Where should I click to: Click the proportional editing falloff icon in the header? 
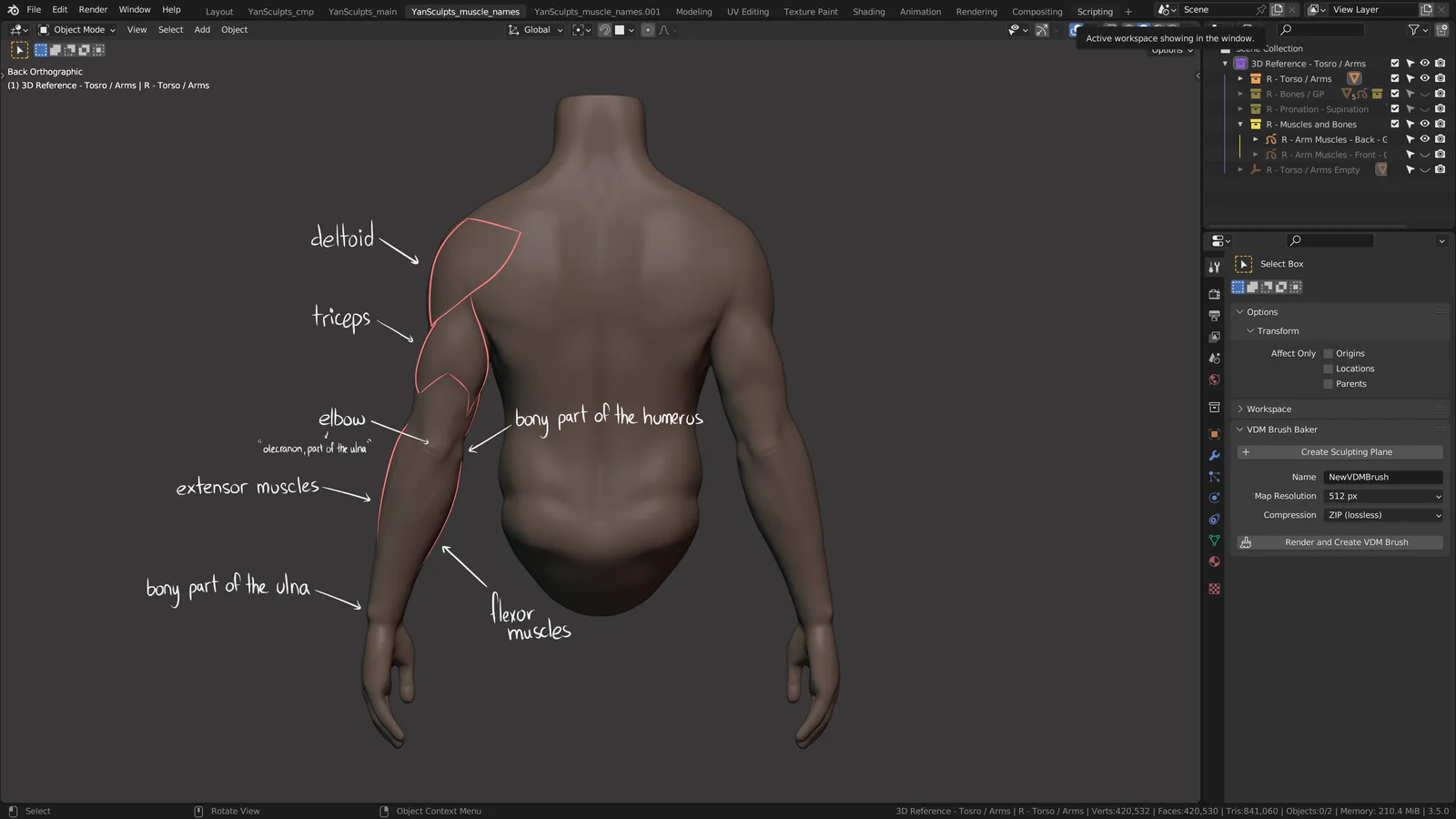coord(665,30)
